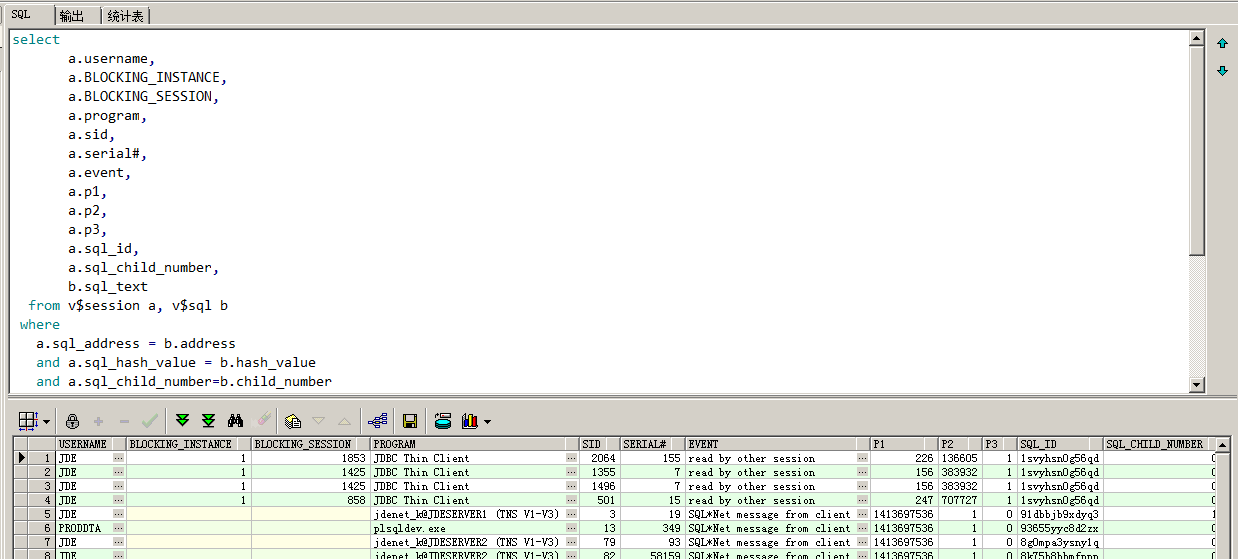
Task: Click the P2 column header
Action: (959, 444)
